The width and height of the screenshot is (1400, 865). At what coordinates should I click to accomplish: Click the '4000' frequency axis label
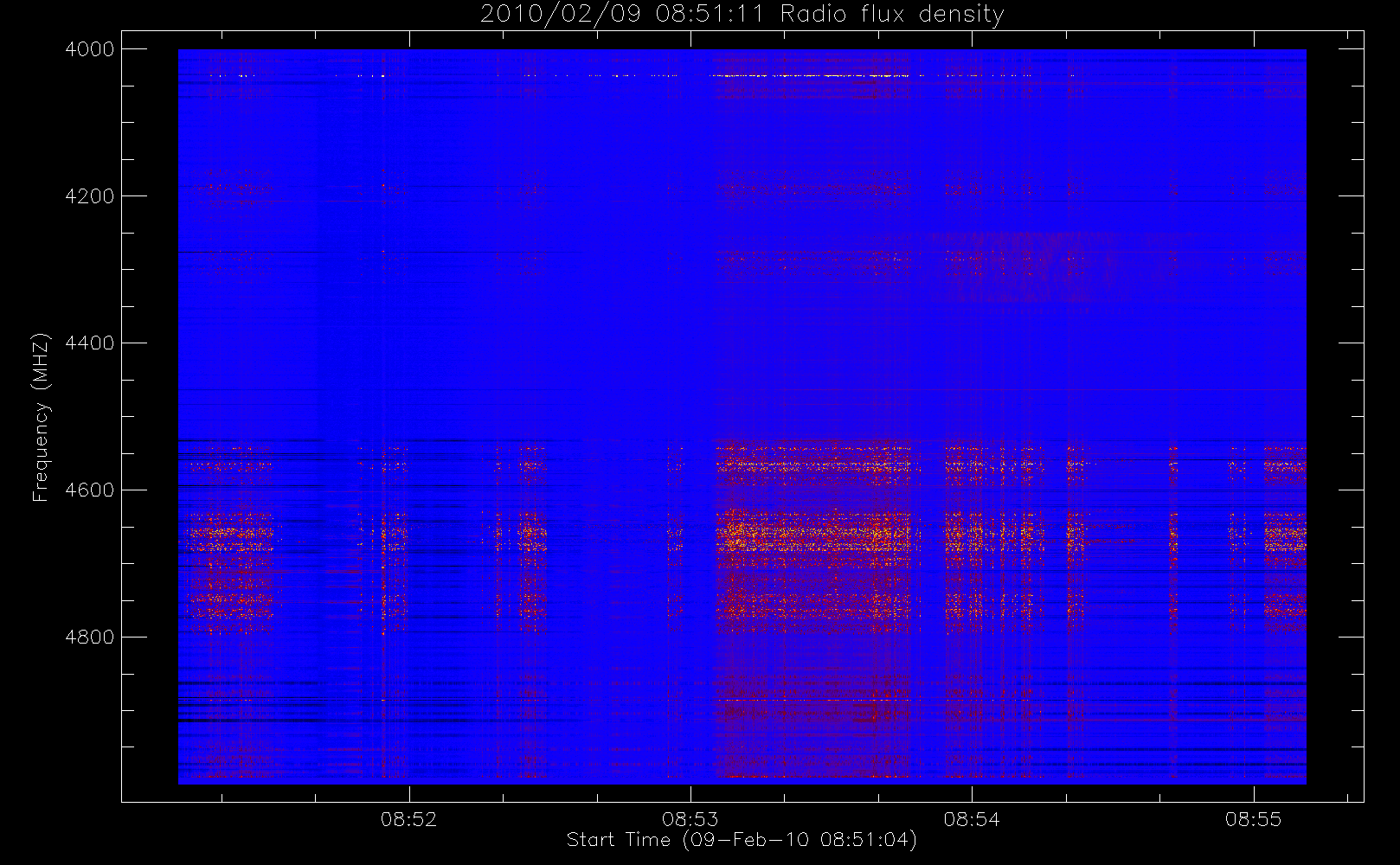click(x=90, y=49)
